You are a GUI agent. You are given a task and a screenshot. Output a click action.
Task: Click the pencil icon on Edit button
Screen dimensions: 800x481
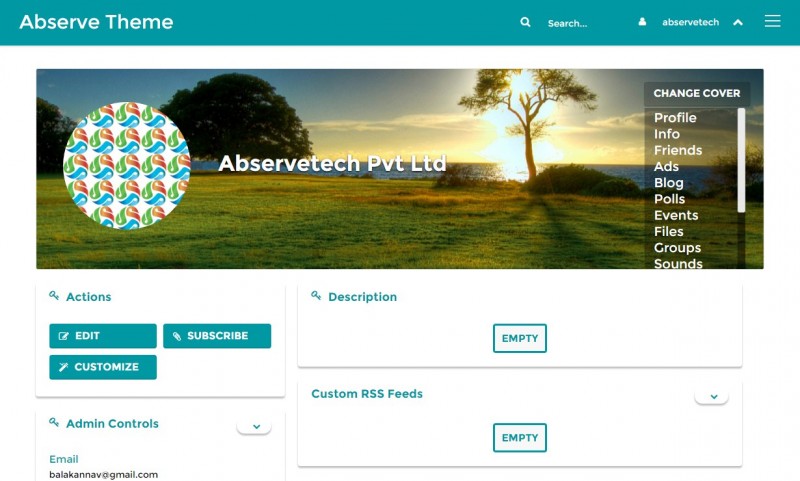click(64, 336)
